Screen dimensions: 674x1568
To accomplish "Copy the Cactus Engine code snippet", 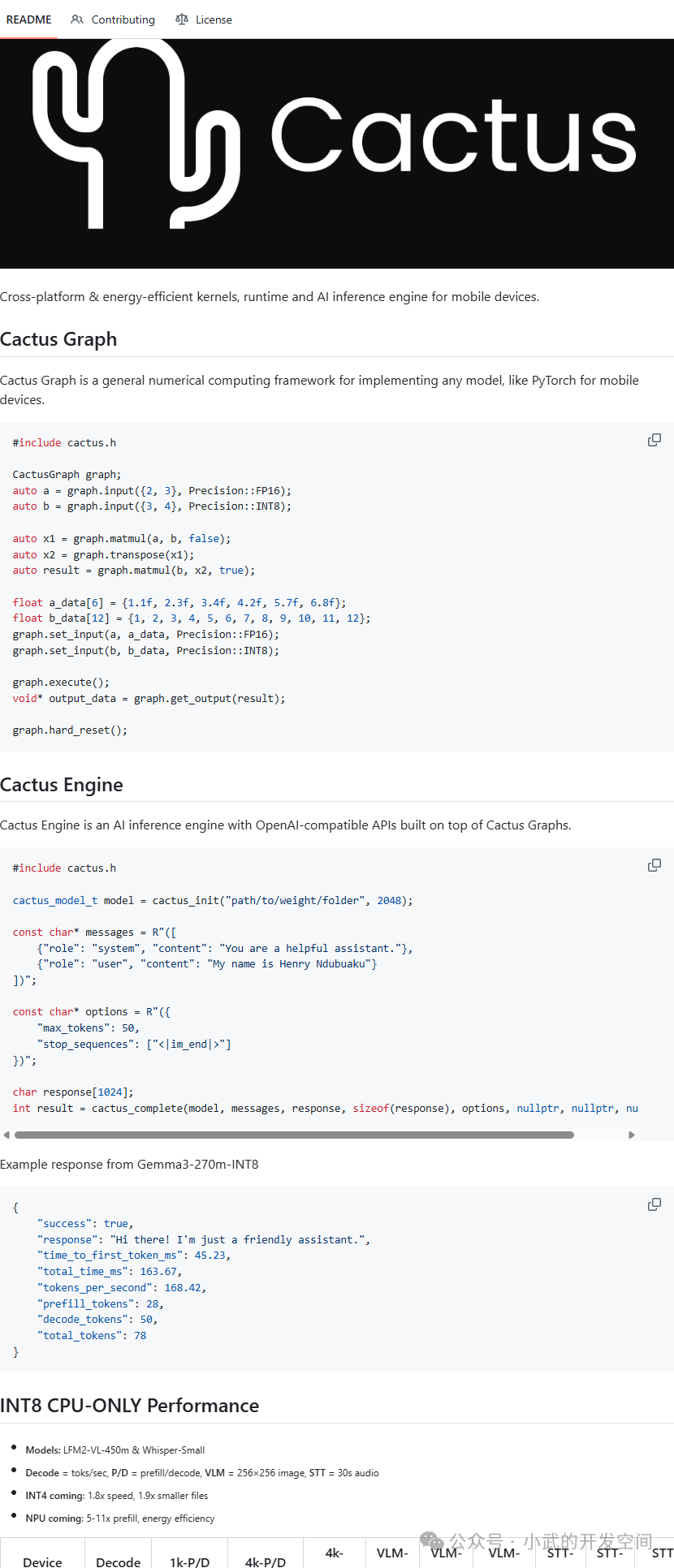I will (654, 865).
